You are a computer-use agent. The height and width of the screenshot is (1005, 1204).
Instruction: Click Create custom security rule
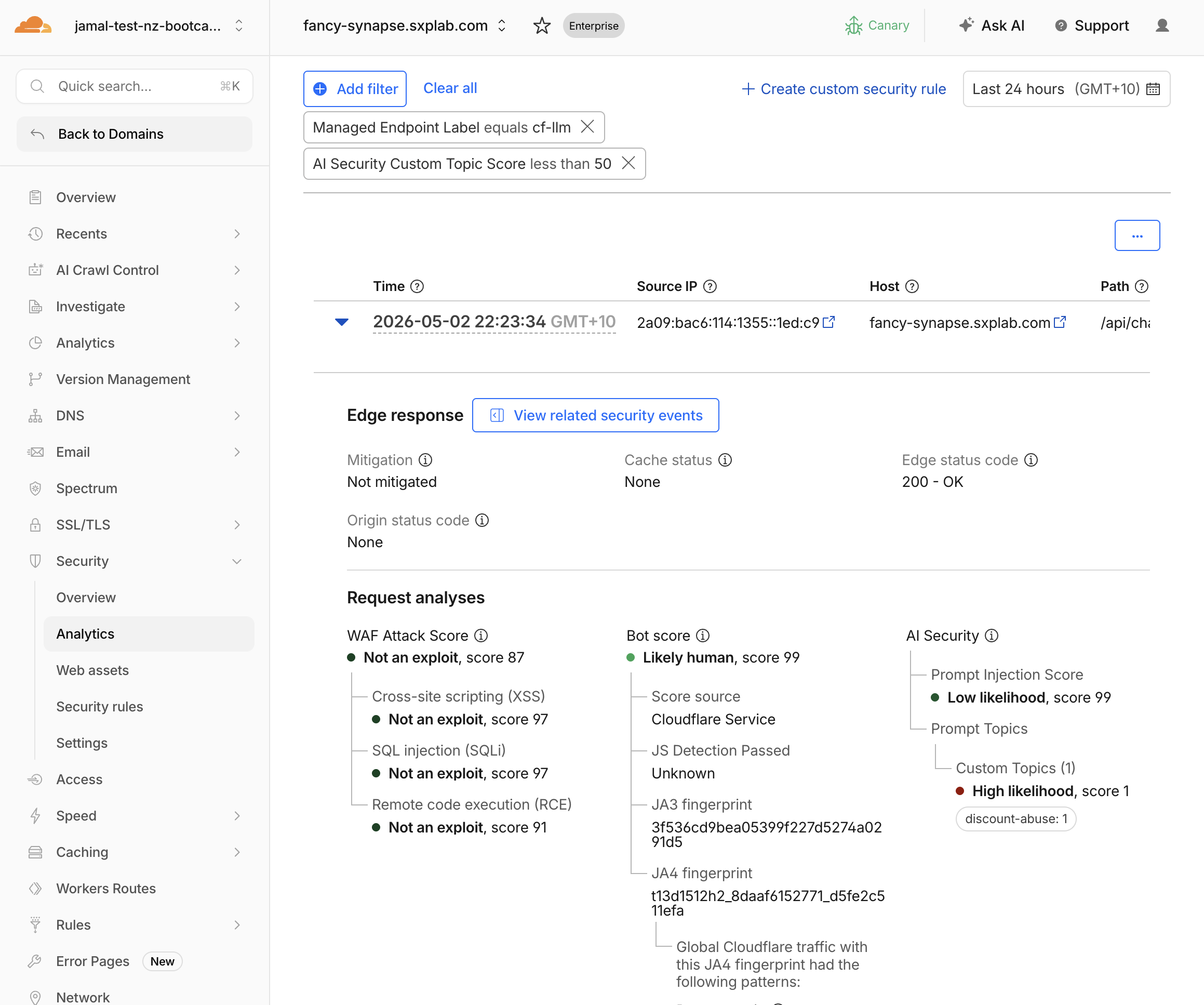pyautogui.click(x=843, y=89)
